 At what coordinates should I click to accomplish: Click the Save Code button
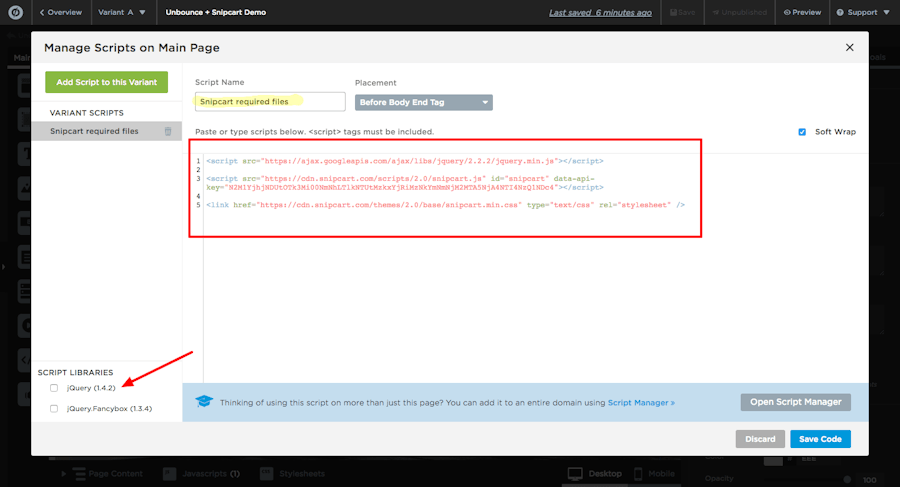click(820, 439)
